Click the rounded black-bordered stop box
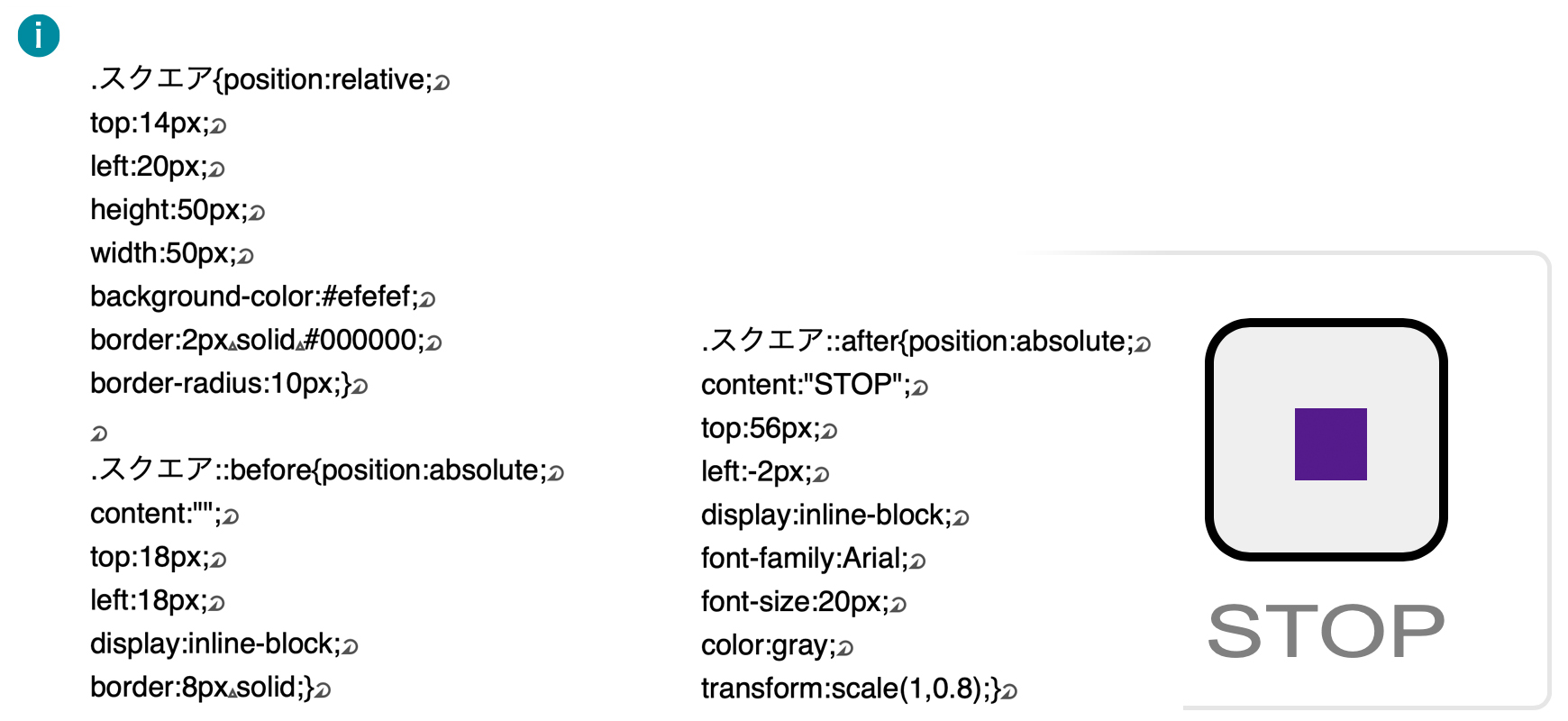 click(x=1326, y=440)
